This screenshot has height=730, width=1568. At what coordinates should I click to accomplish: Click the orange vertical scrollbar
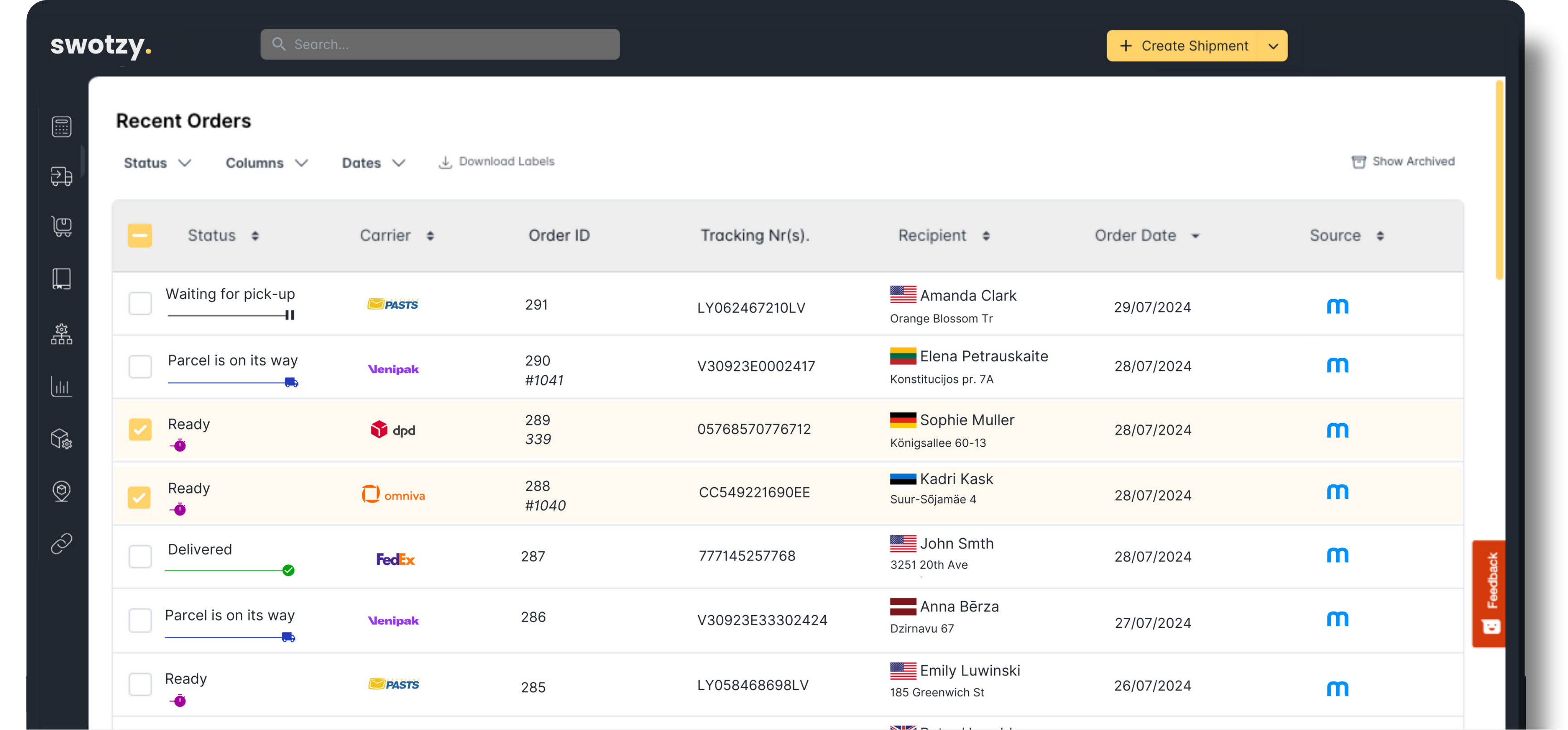(1499, 180)
